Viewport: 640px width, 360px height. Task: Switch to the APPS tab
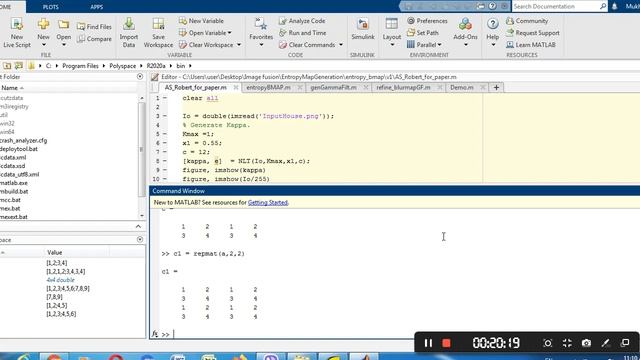click(x=97, y=7)
